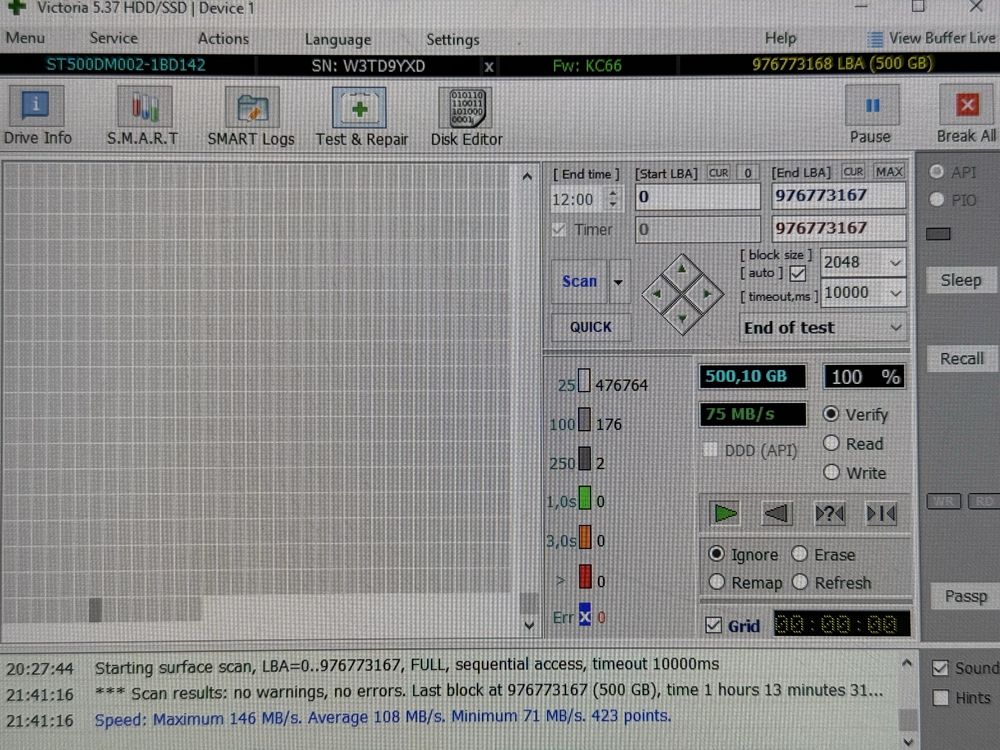Click the WR indicator button
1000x750 pixels.
(943, 501)
